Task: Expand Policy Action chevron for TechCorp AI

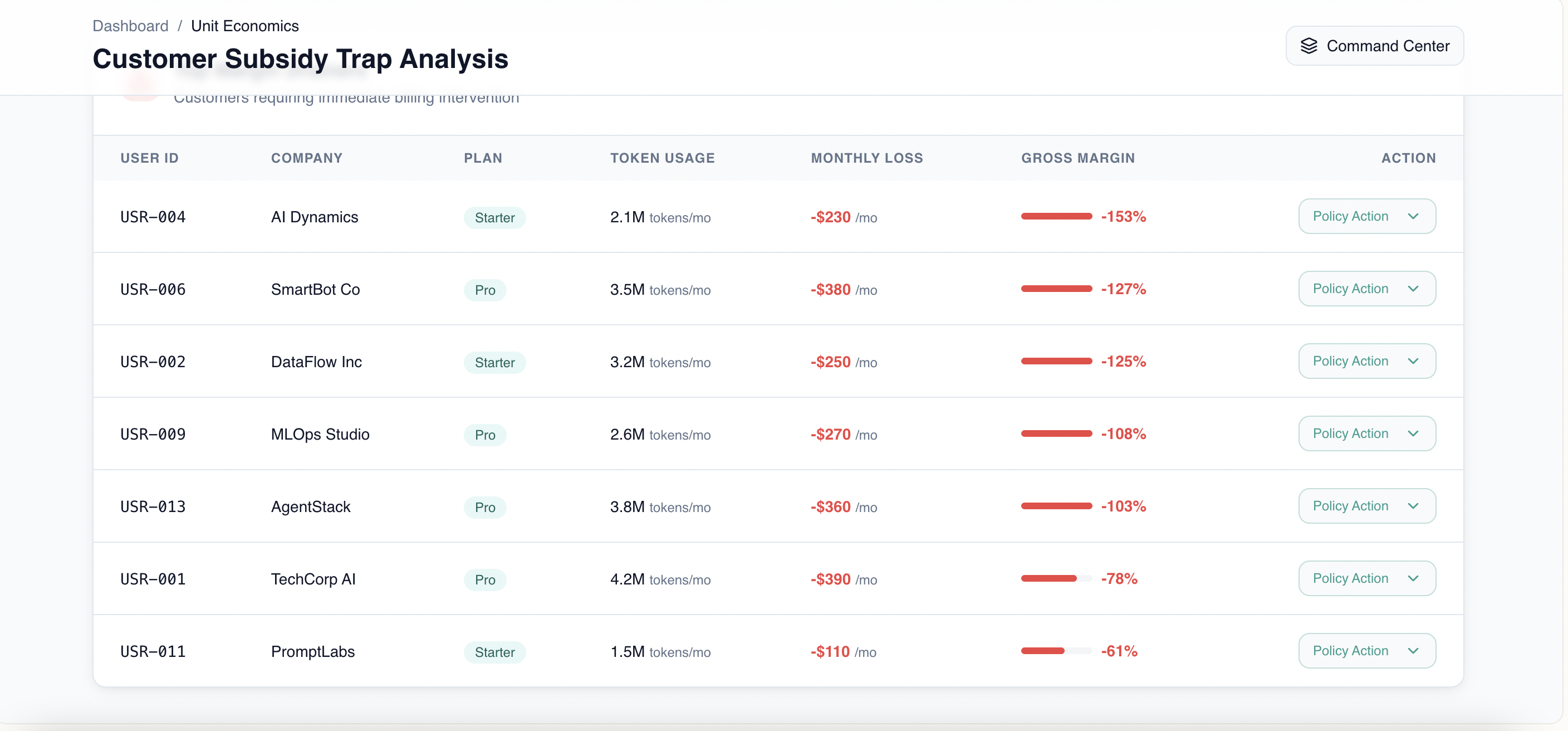Action: coord(1413,579)
